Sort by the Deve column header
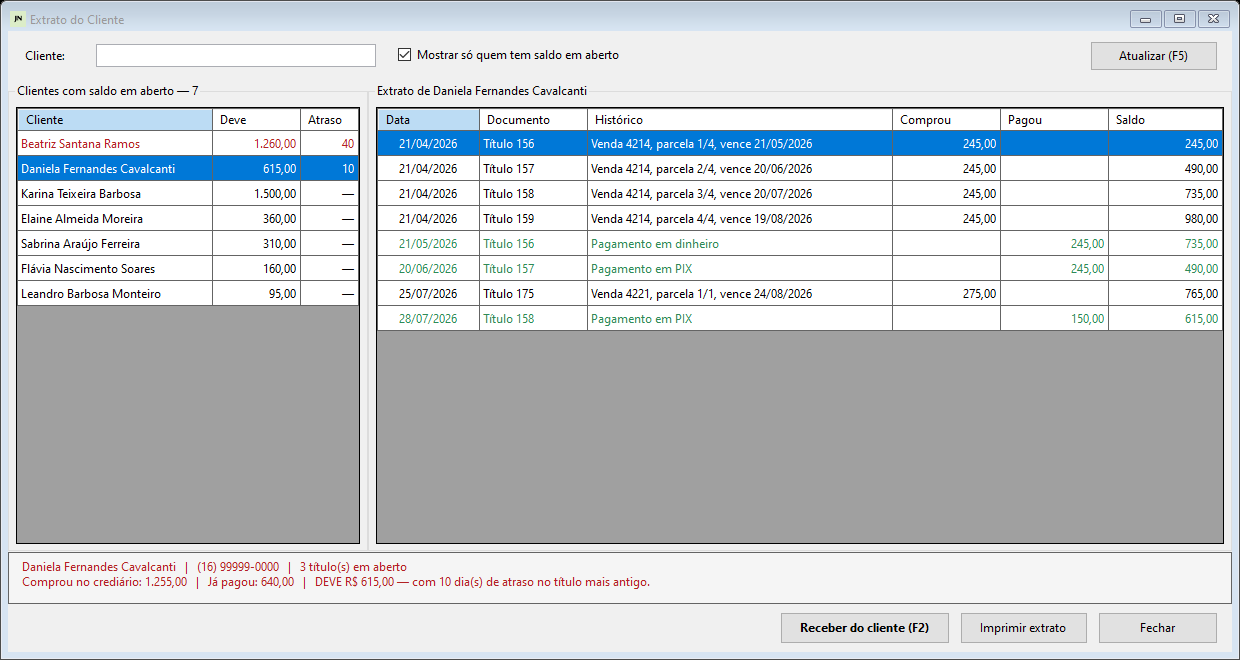This screenshot has height=660, width=1240. [x=255, y=120]
